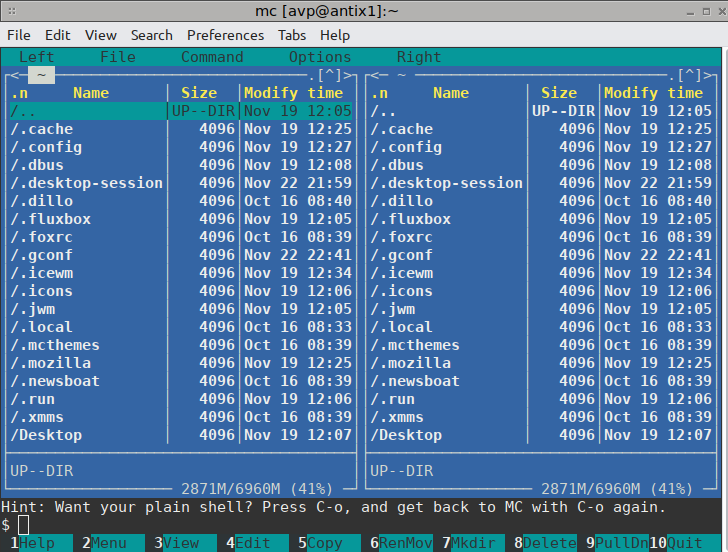Toggle hidden files dot in right panel
The width and height of the screenshot is (728, 552).
tap(672, 76)
